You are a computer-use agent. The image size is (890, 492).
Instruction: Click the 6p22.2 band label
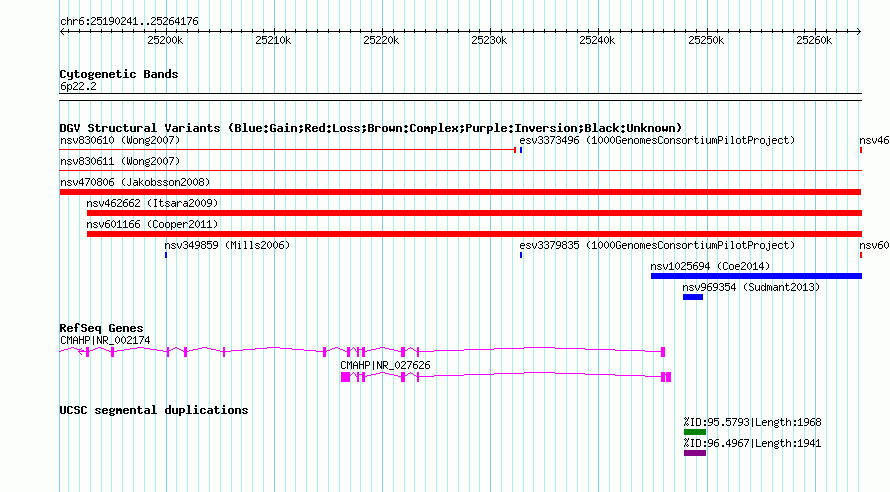[78, 87]
